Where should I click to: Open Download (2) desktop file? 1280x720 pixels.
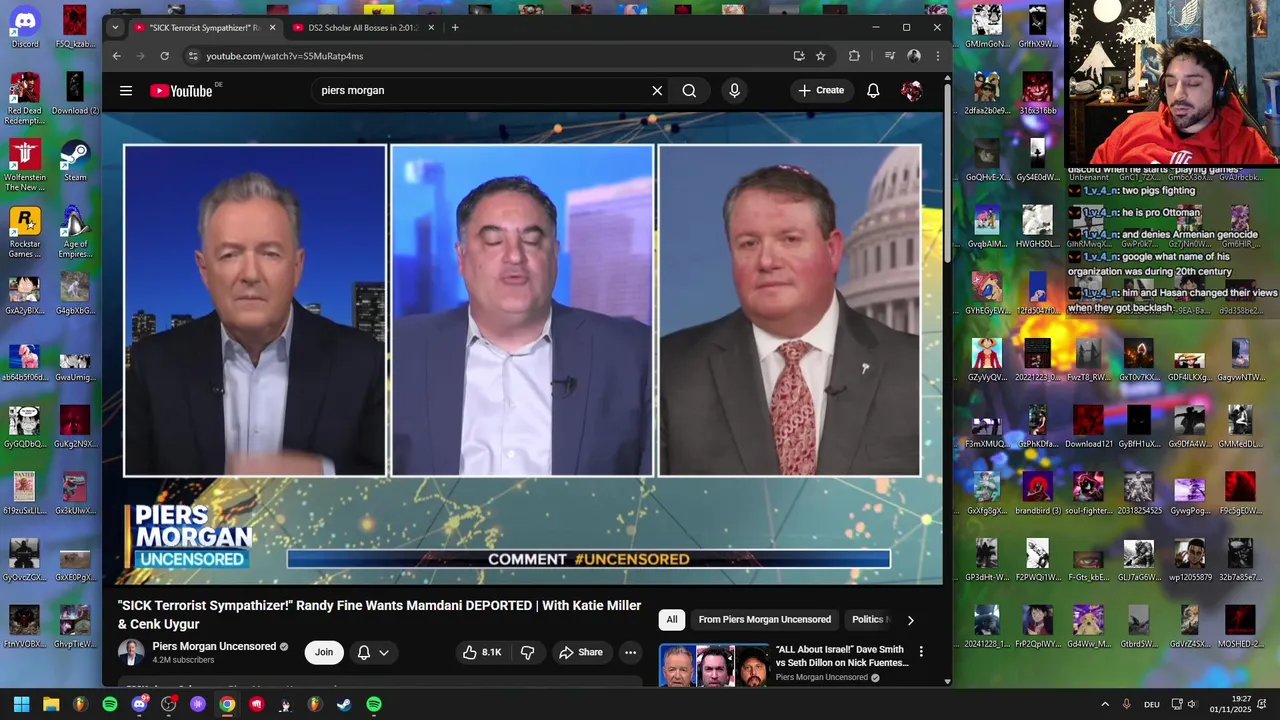(75, 93)
